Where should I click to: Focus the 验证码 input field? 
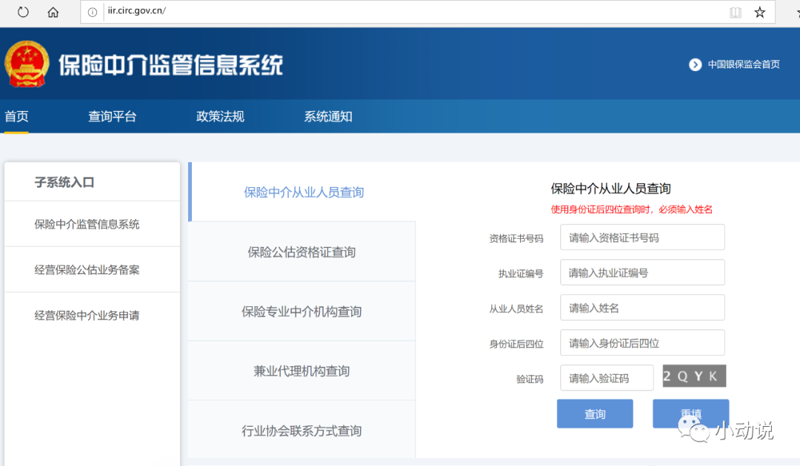click(x=607, y=378)
